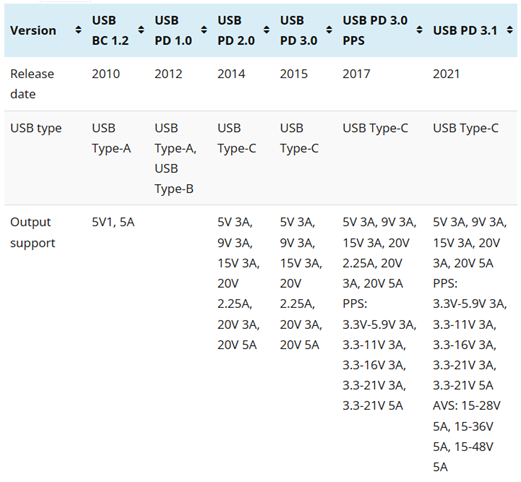The image size is (521, 482).
Task: Click the AVS: 15-28V text in PD 3.1
Action: [x=466, y=406]
